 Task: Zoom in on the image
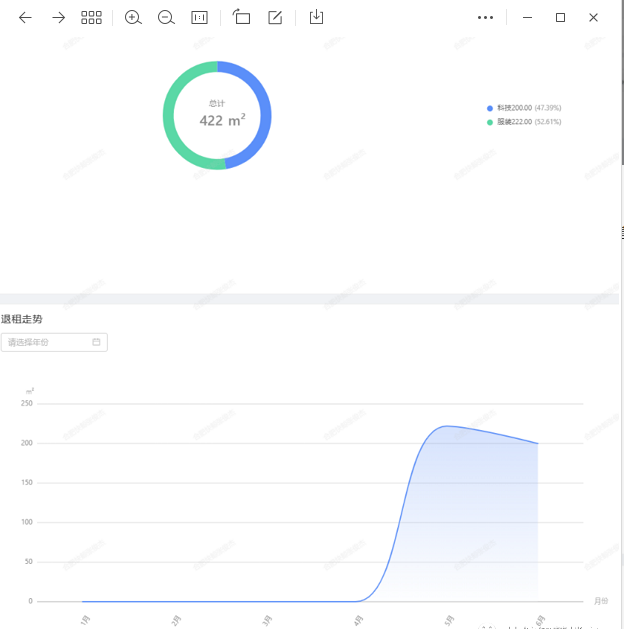pos(133,17)
